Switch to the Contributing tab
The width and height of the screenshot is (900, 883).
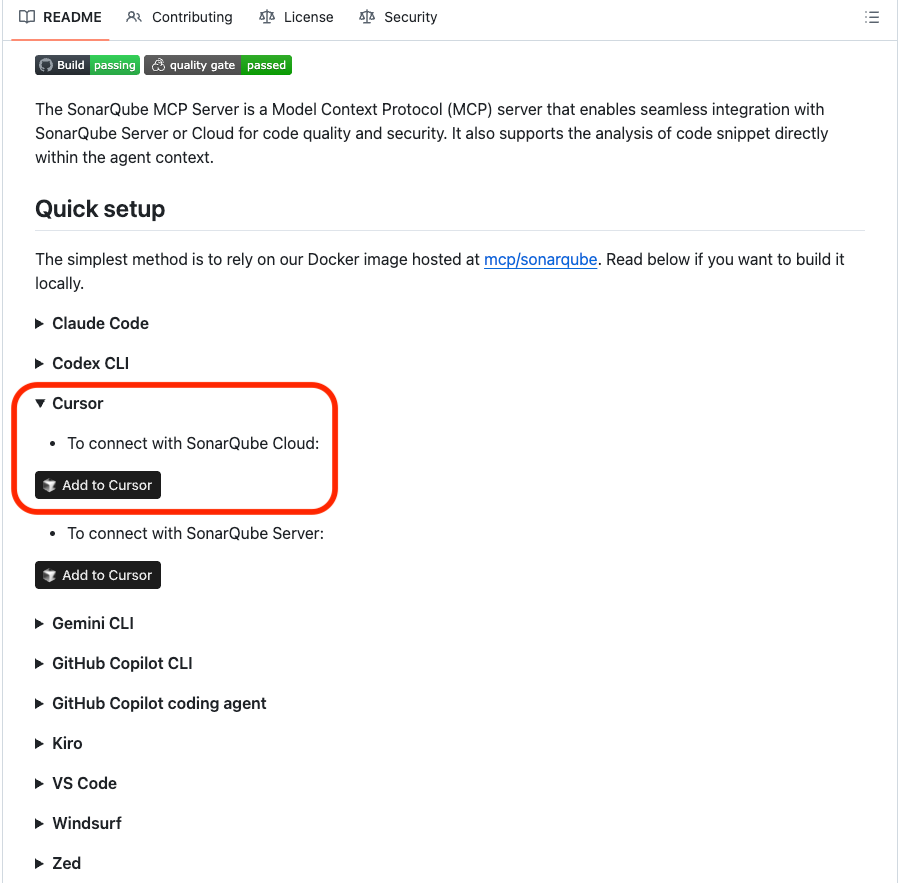[190, 17]
